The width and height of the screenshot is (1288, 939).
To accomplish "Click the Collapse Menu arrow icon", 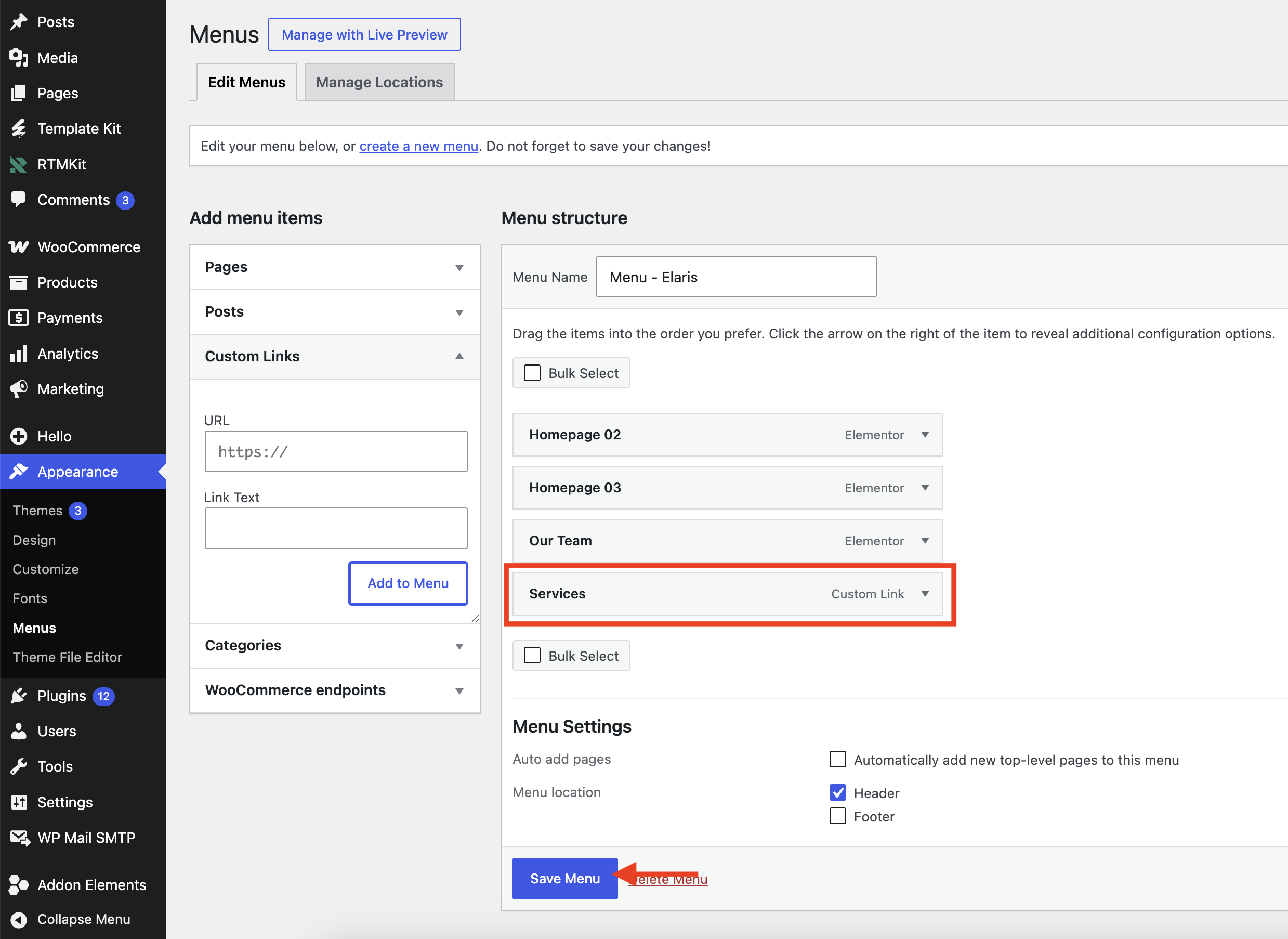I will pos(19,920).
